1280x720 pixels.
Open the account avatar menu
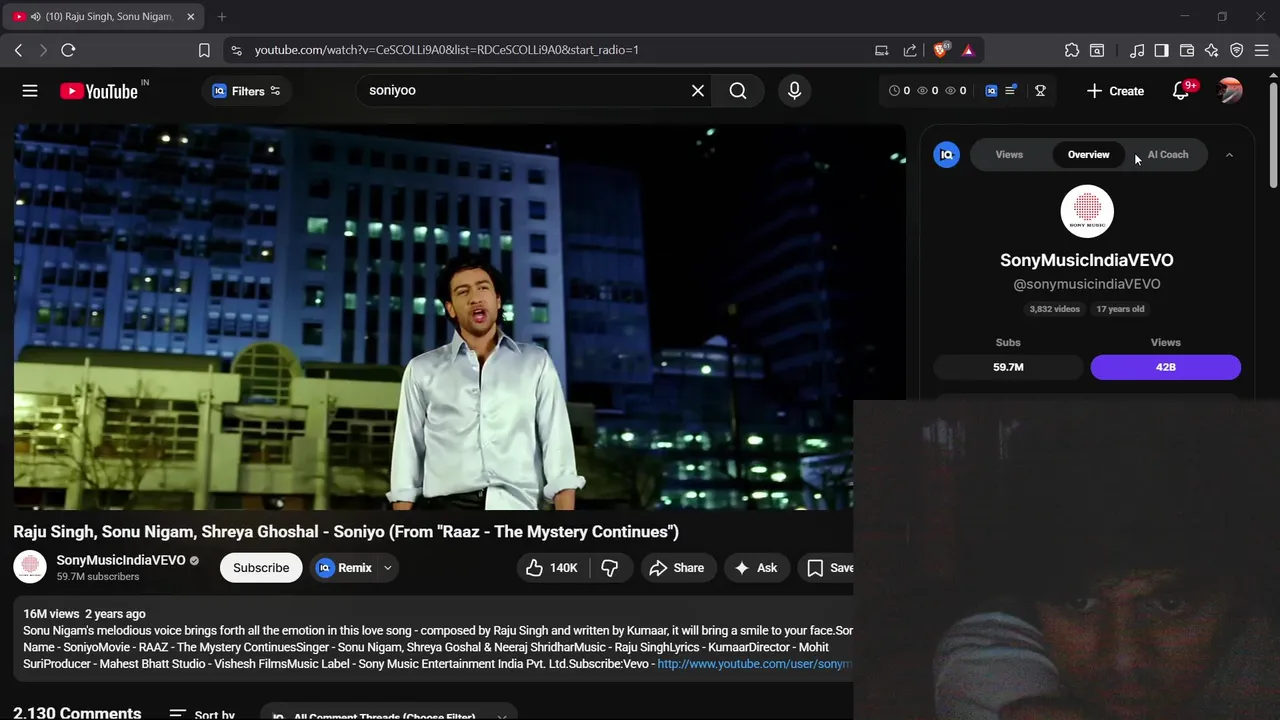click(1230, 91)
